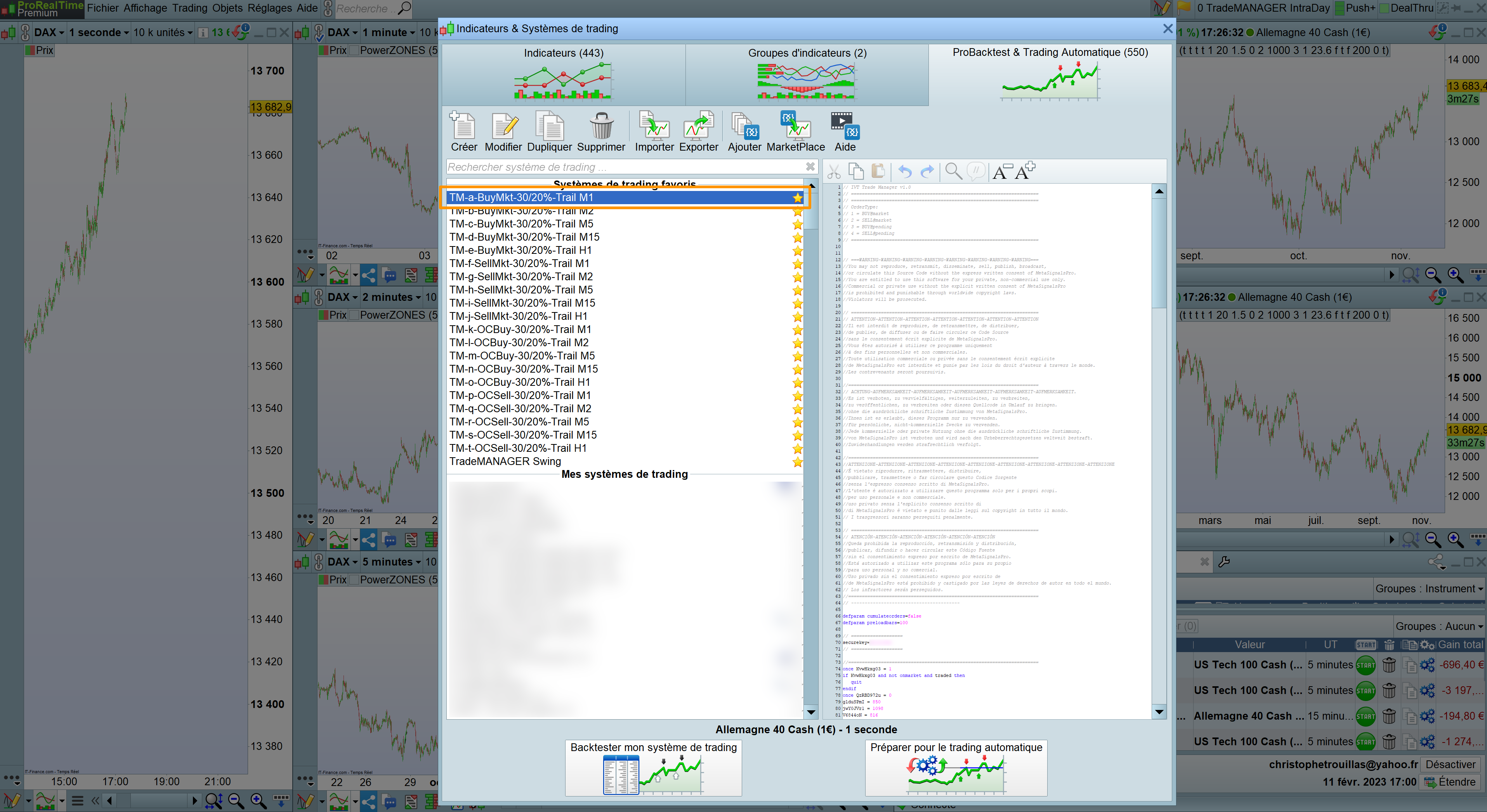Screen dimensions: 1487x812
Task: Open the 1 seconde timeframe dropdown
Action: point(99,32)
